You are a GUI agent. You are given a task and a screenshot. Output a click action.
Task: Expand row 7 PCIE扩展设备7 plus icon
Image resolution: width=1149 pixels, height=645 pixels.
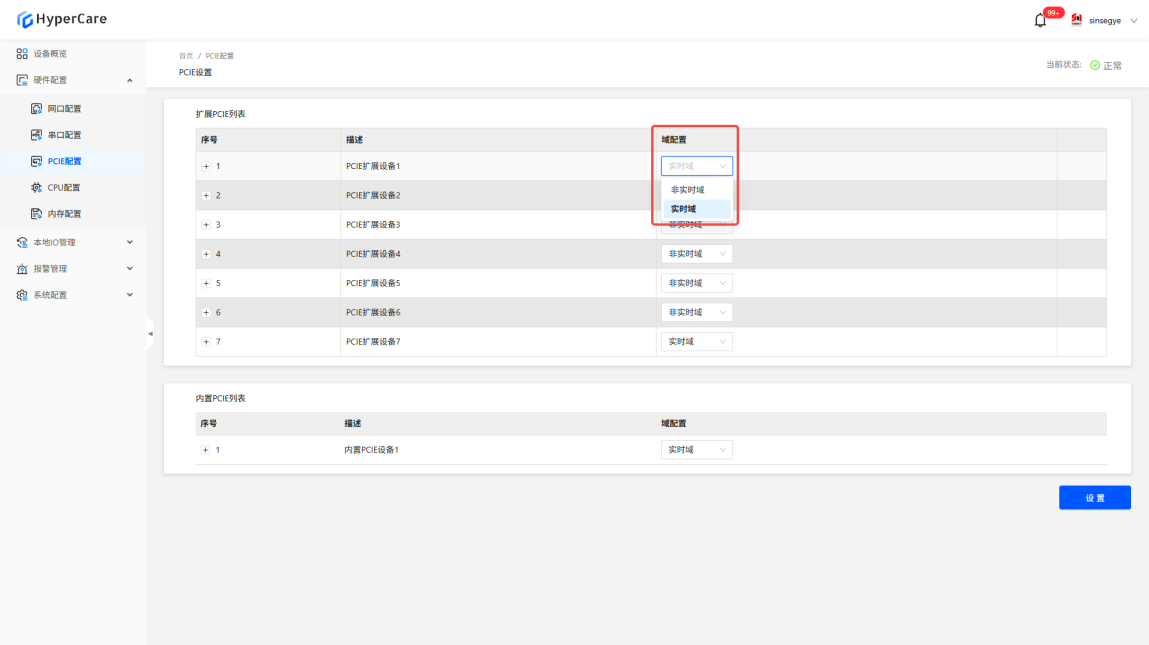[x=206, y=342]
